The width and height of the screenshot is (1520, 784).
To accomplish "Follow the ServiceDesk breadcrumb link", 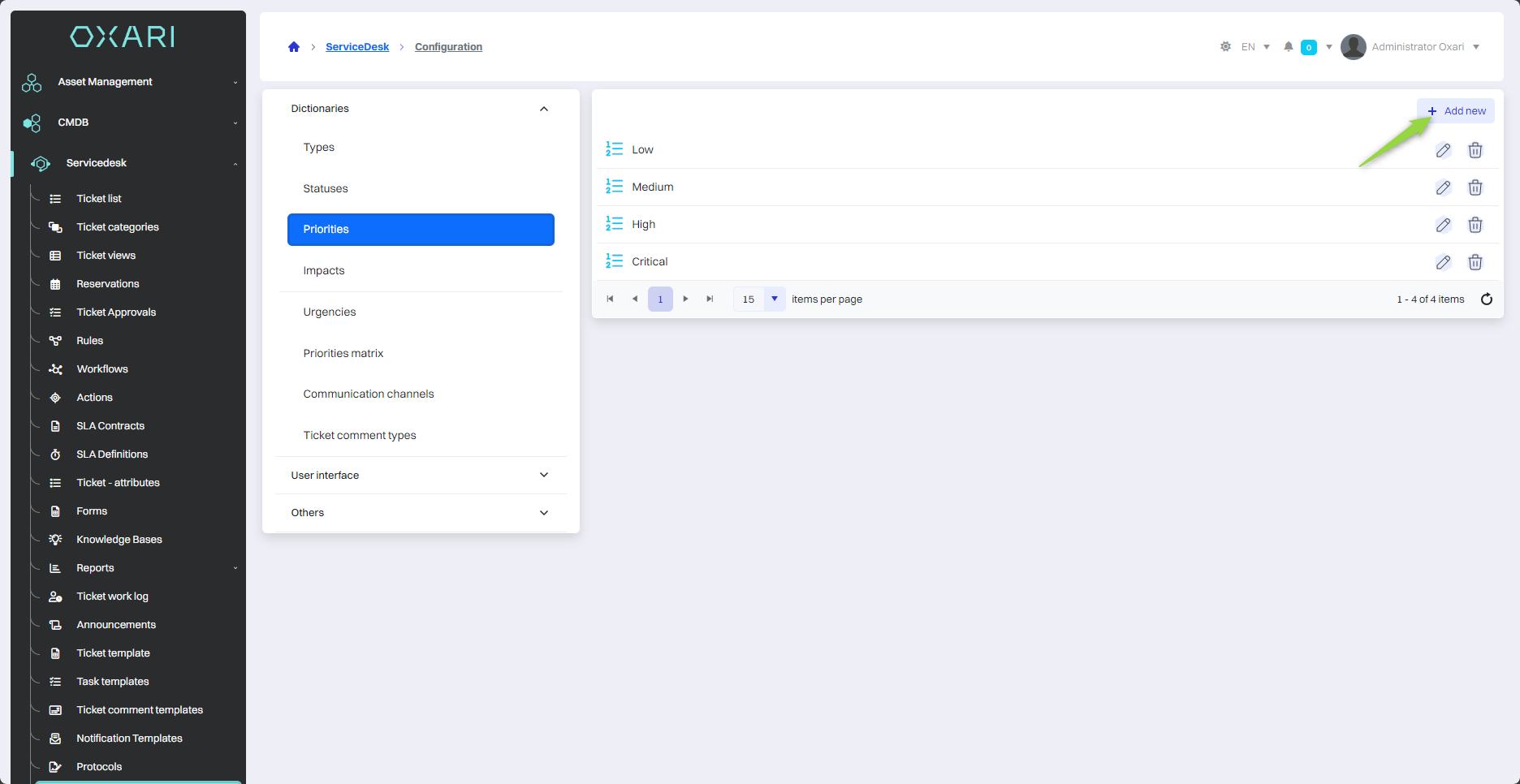I will tap(357, 47).
